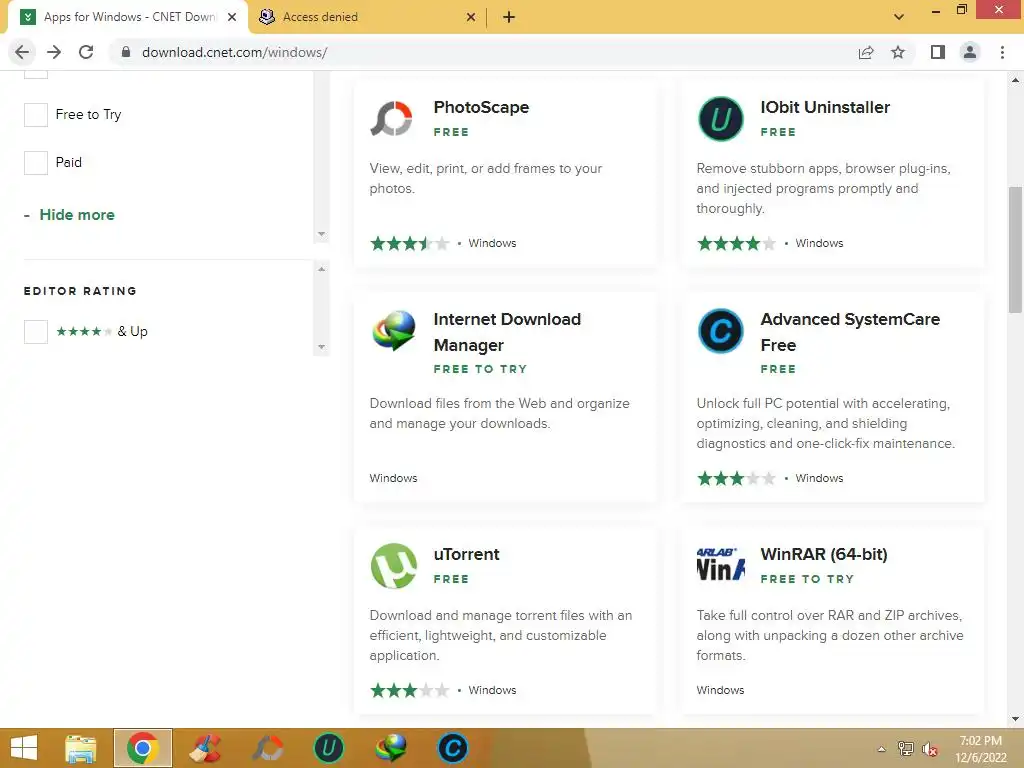This screenshot has height=768, width=1024.
Task: Go forward in browser history
Action: point(54,52)
